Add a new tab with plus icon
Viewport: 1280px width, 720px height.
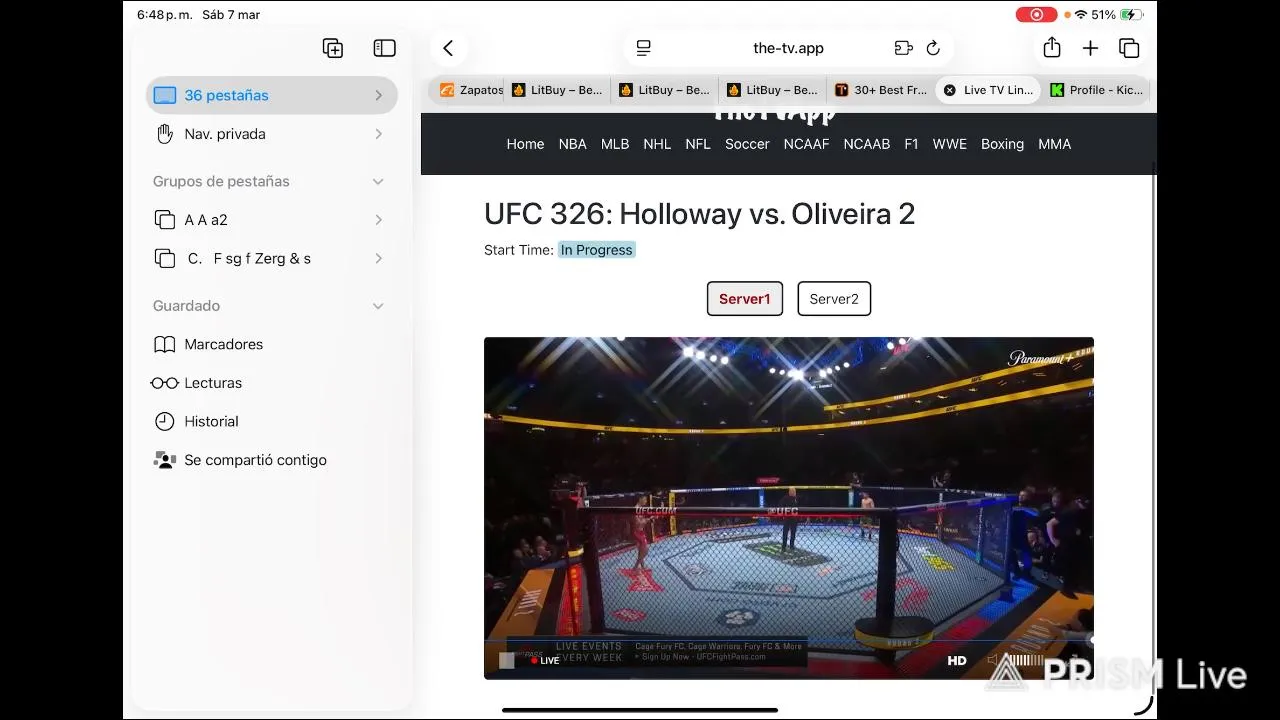click(1091, 48)
